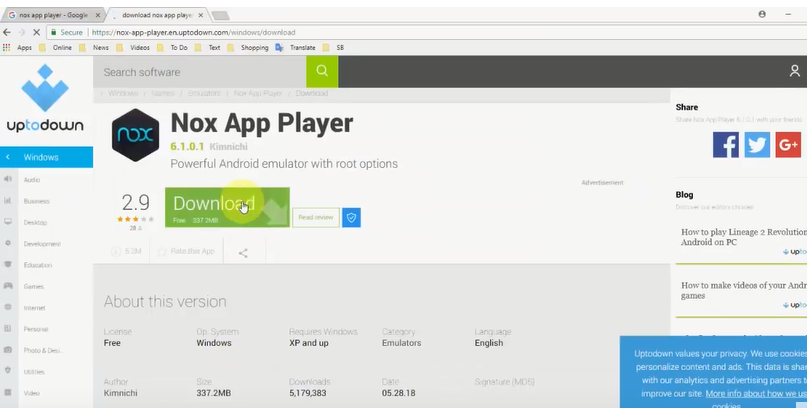
Task: Open the Internet category icon
Action: [8, 307]
